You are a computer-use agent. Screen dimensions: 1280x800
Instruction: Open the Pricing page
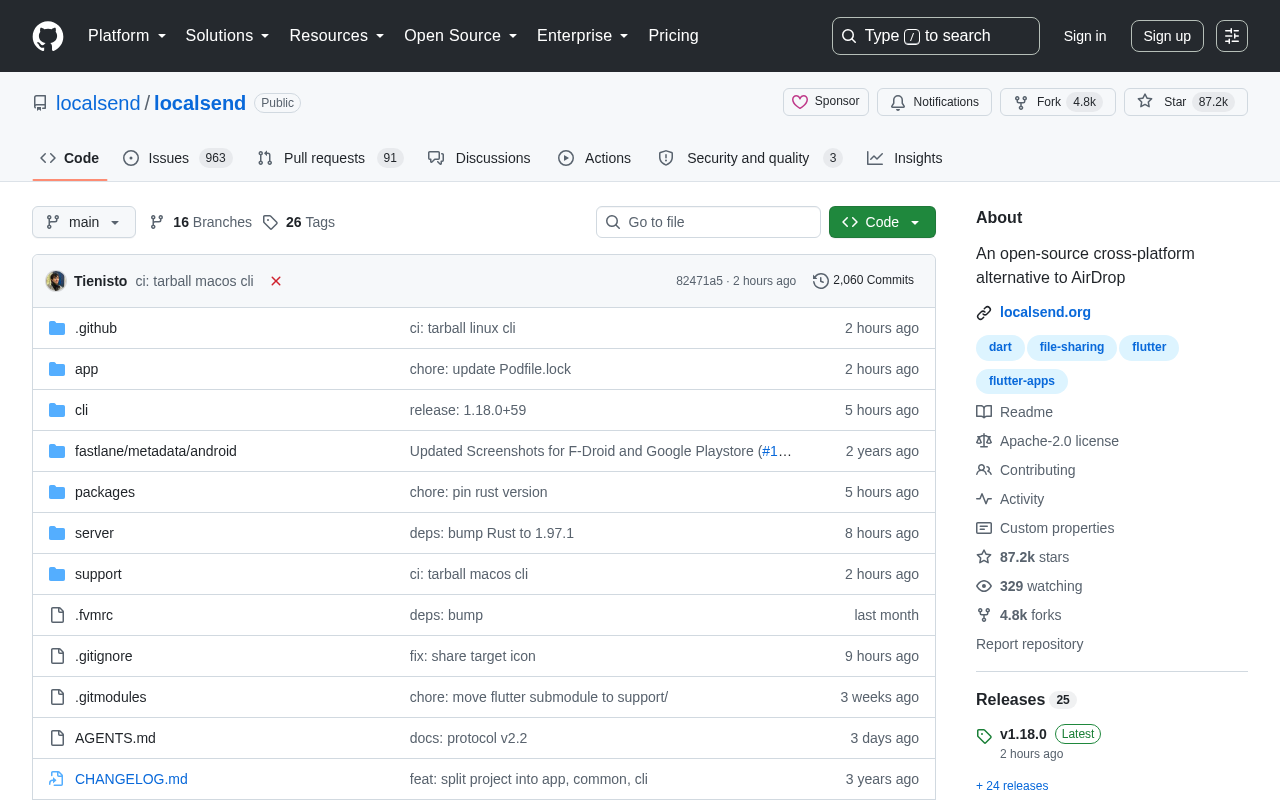point(673,36)
